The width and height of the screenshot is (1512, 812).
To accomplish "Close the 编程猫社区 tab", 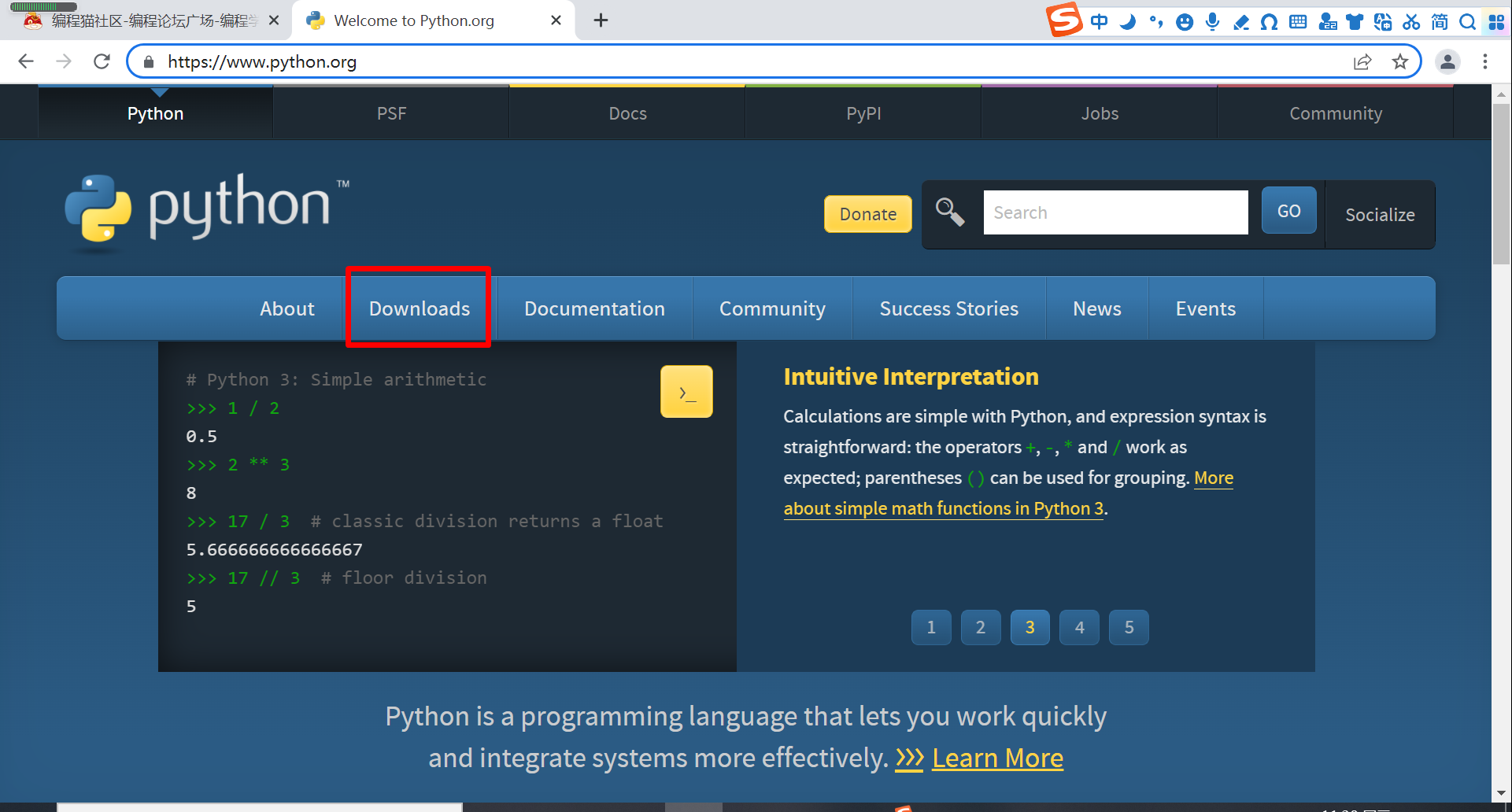I will tap(274, 20).
